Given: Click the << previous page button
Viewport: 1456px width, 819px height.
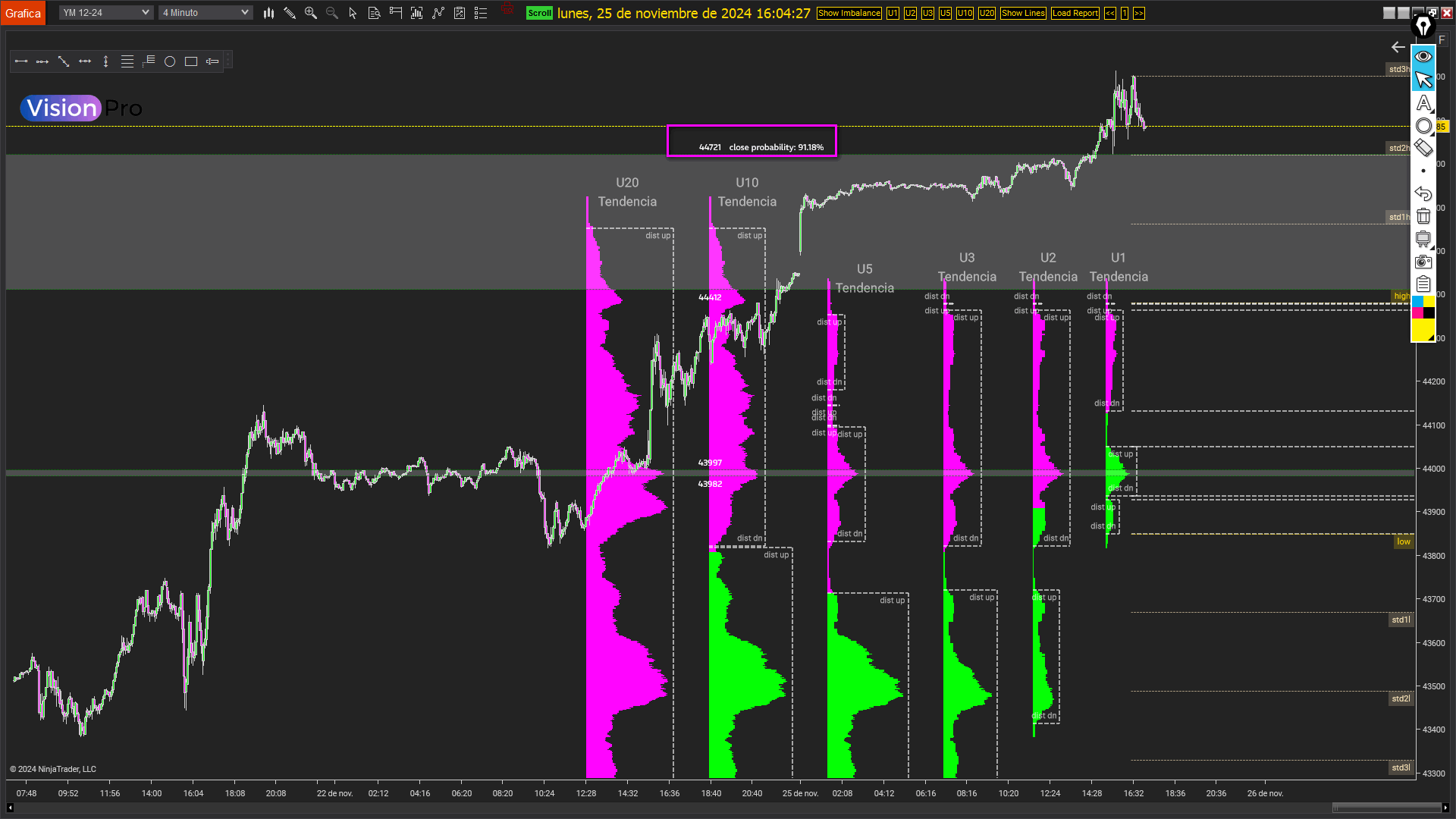Looking at the screenshot, I should [x=1109, y=13].
